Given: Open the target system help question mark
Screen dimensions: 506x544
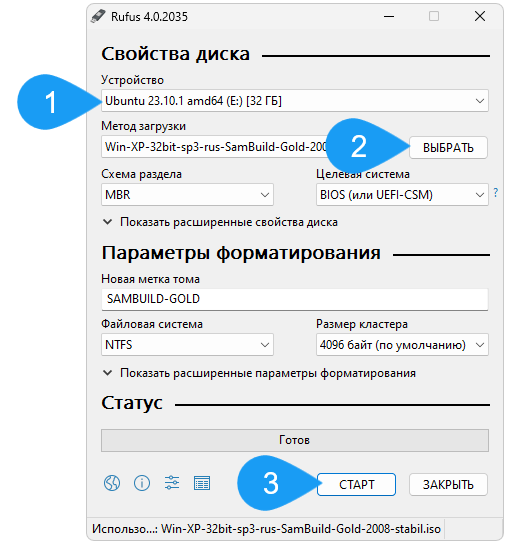Looking at the screenshot, I should [496, 192].
